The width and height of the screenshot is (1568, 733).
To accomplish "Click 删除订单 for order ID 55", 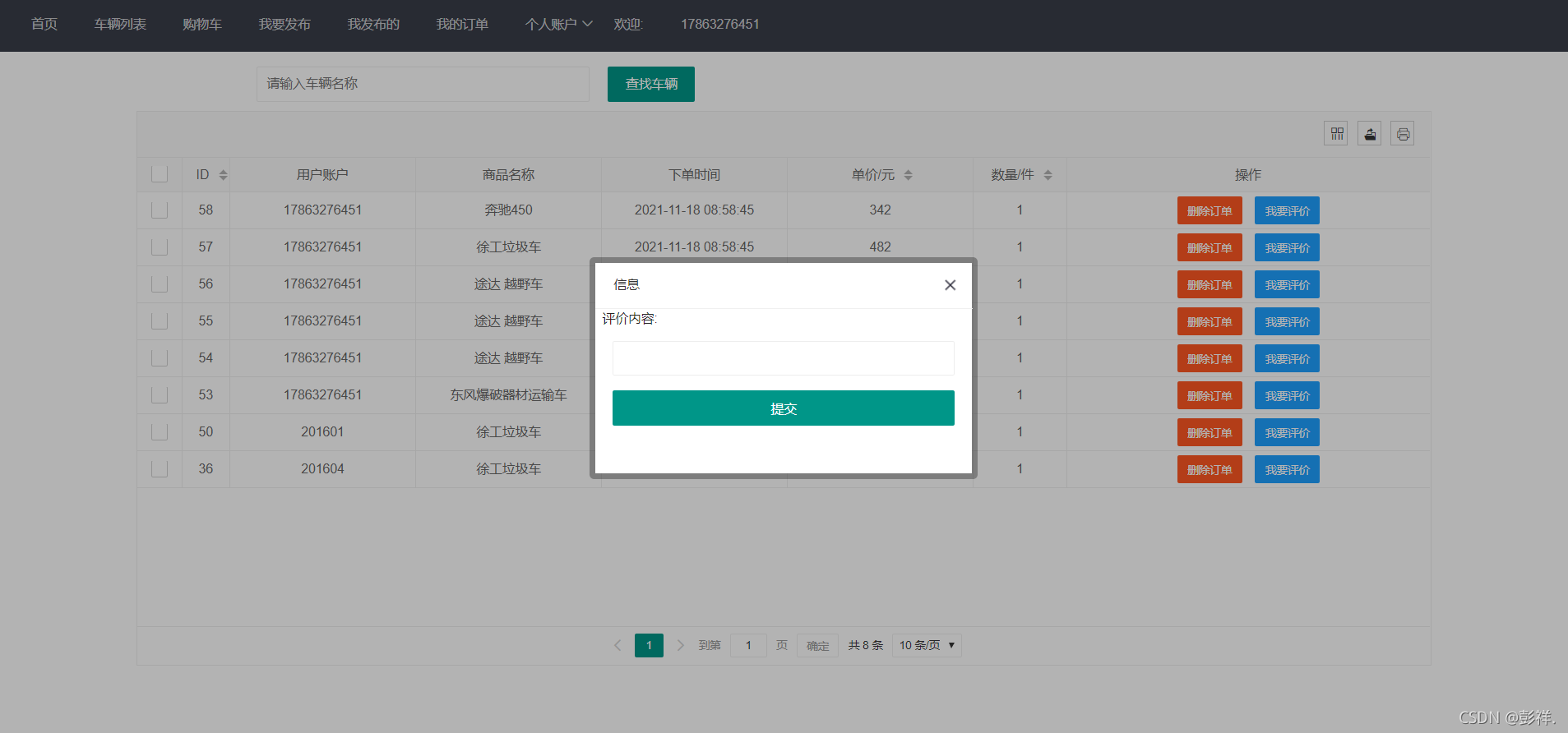I will [1210, 321].
